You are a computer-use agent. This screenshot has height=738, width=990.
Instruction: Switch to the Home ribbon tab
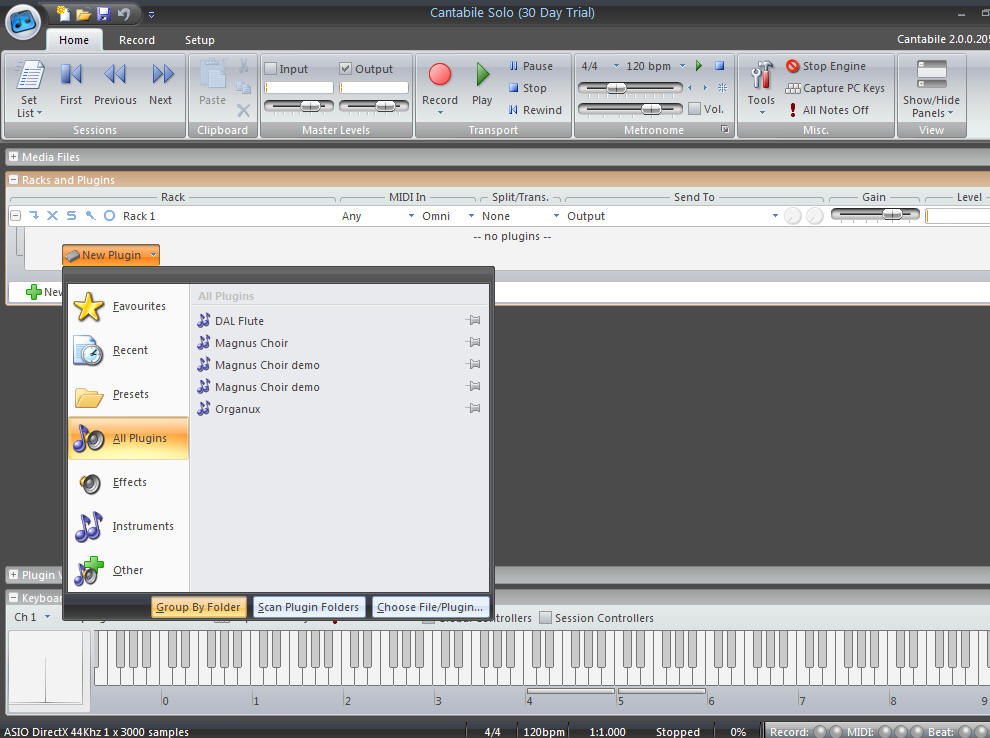74,40
